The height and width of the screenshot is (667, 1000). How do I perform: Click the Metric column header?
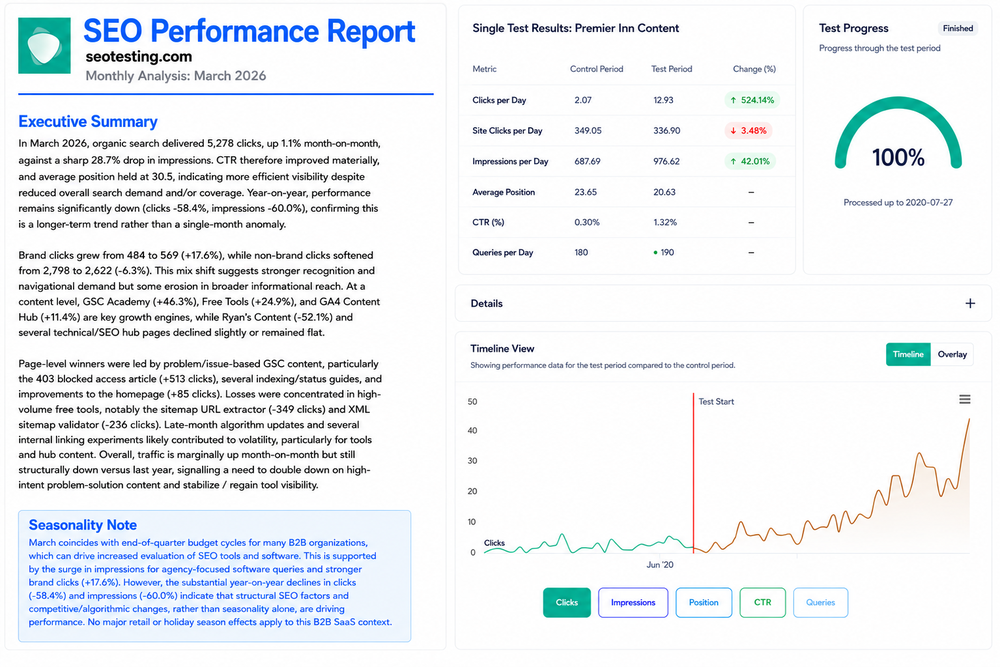(484, 69)
